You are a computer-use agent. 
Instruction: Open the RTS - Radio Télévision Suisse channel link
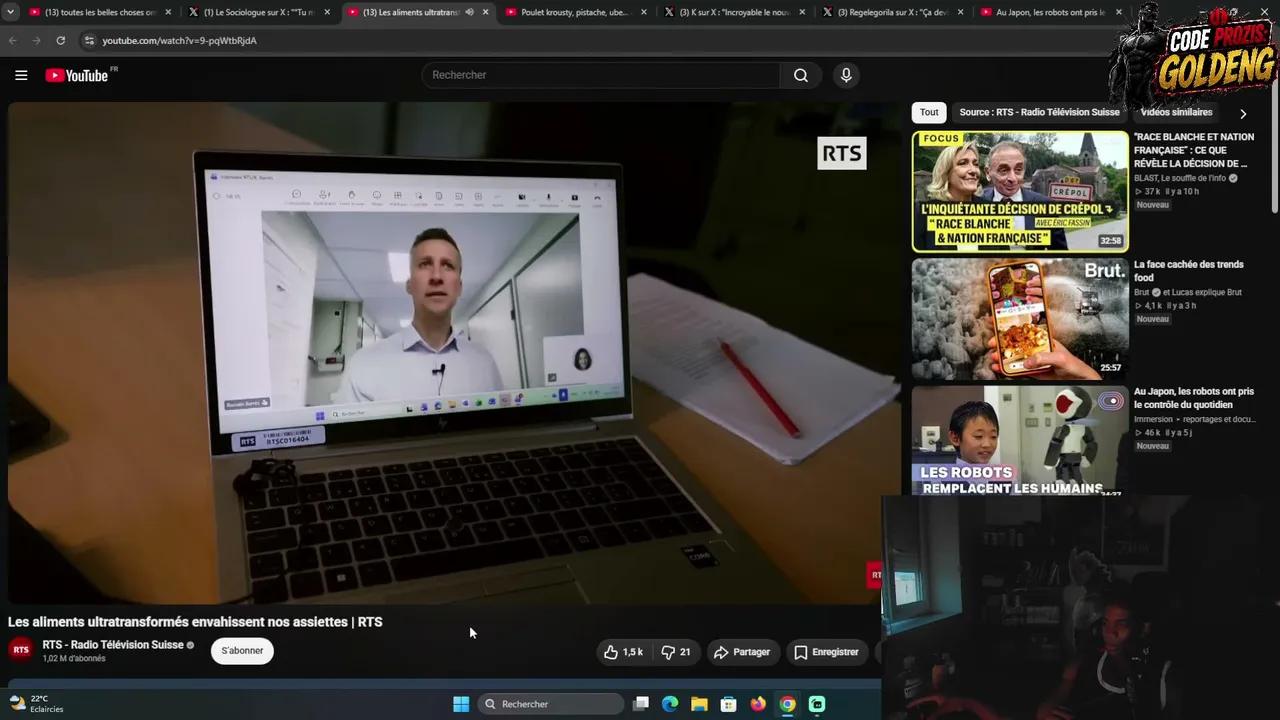tap(113, 645)
